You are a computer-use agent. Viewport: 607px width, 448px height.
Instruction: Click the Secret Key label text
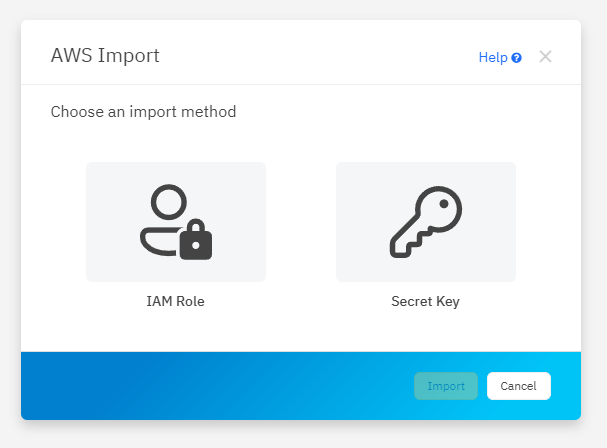point(426,301)
